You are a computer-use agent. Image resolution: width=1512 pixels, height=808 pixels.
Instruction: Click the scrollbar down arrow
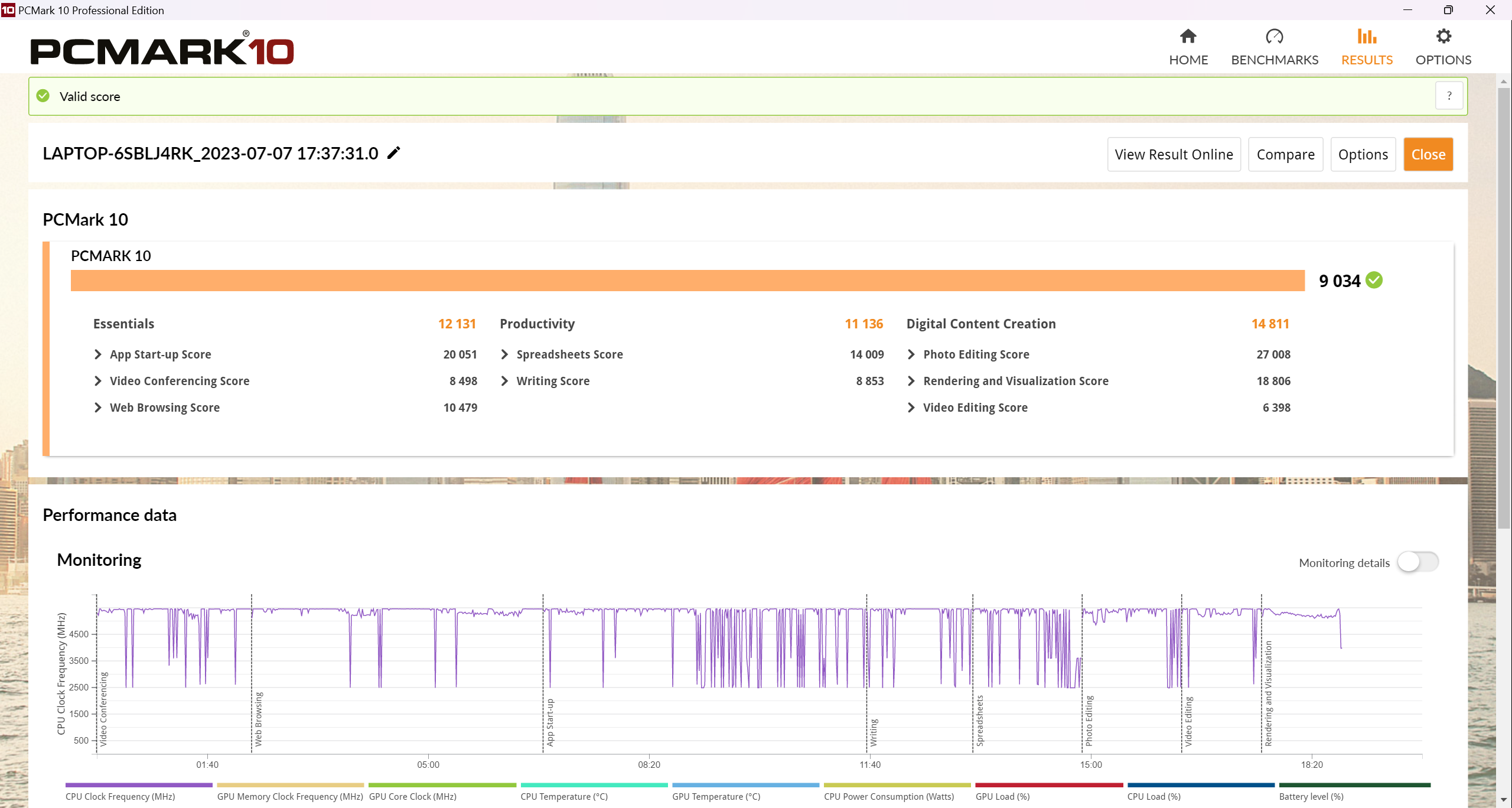1504,800
